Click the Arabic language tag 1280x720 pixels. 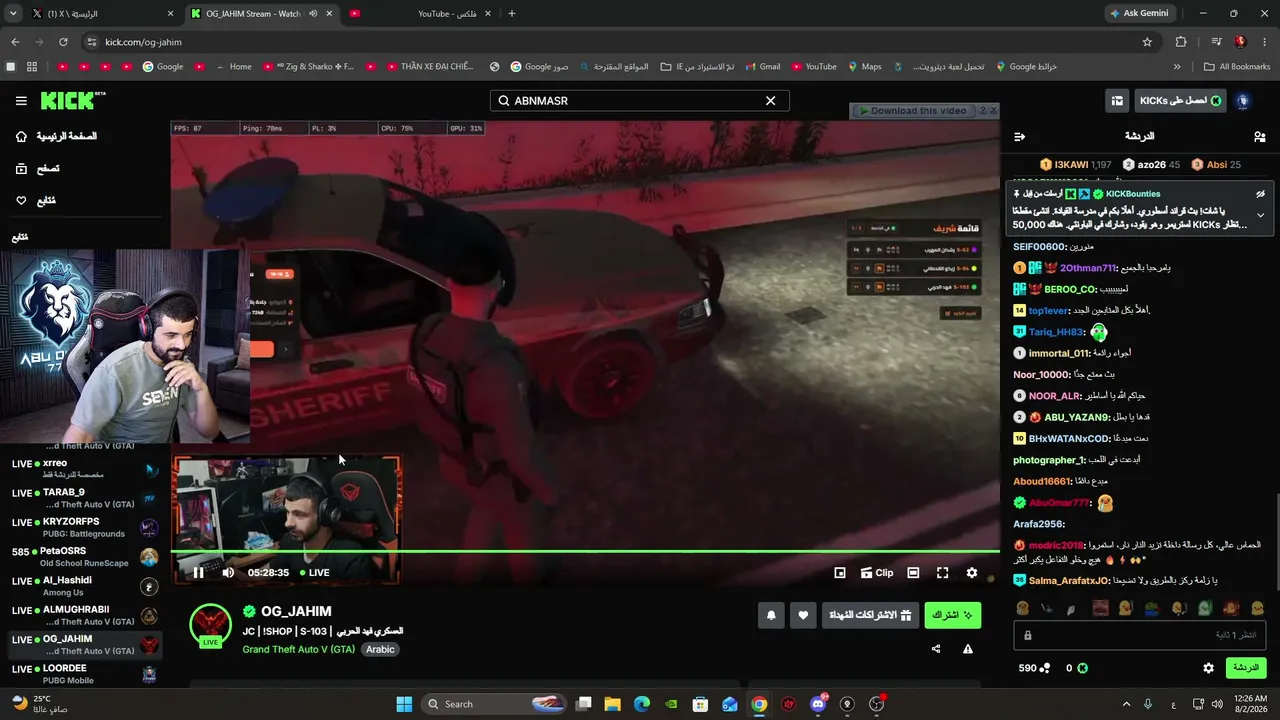[380, 649]
